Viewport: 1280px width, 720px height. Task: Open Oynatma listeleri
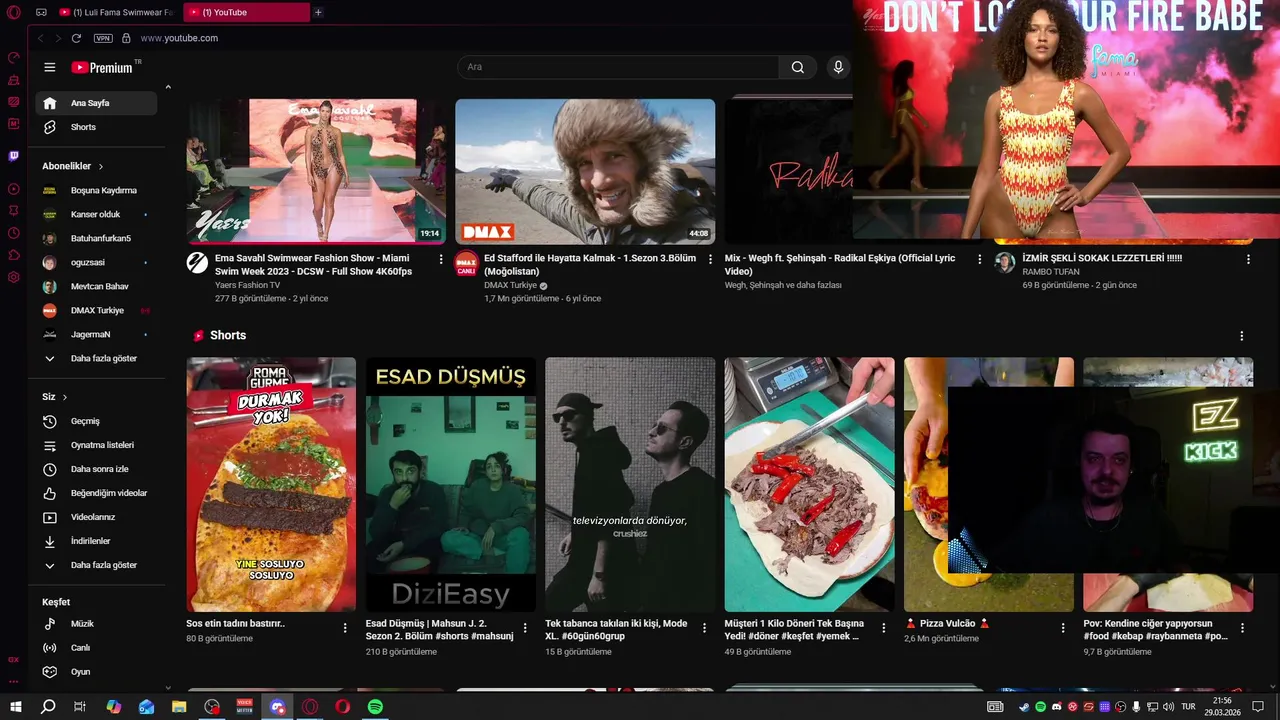tap(96, 445)
